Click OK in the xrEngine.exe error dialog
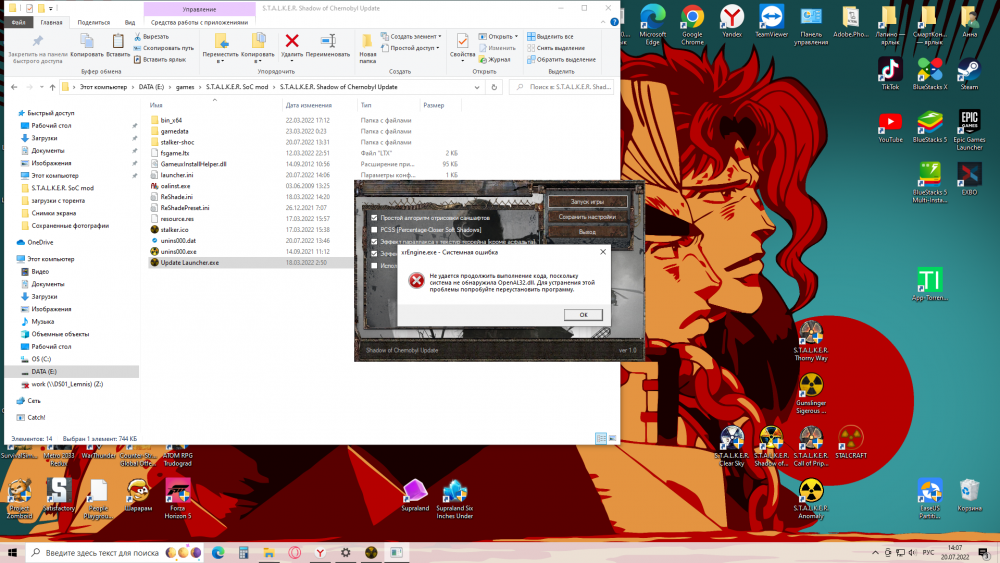Screen dimensions: 1000x563 click(582, 314)
